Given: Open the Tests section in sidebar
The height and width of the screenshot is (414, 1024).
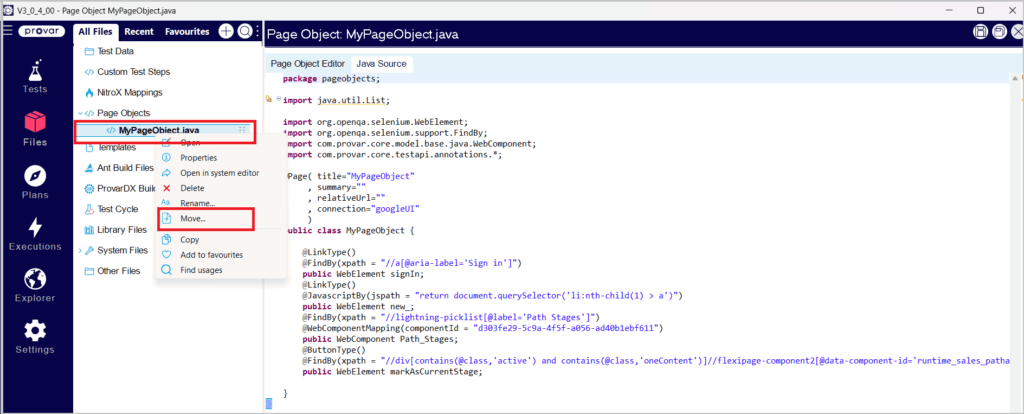Looking at the screenshot, I should point(35,77).
